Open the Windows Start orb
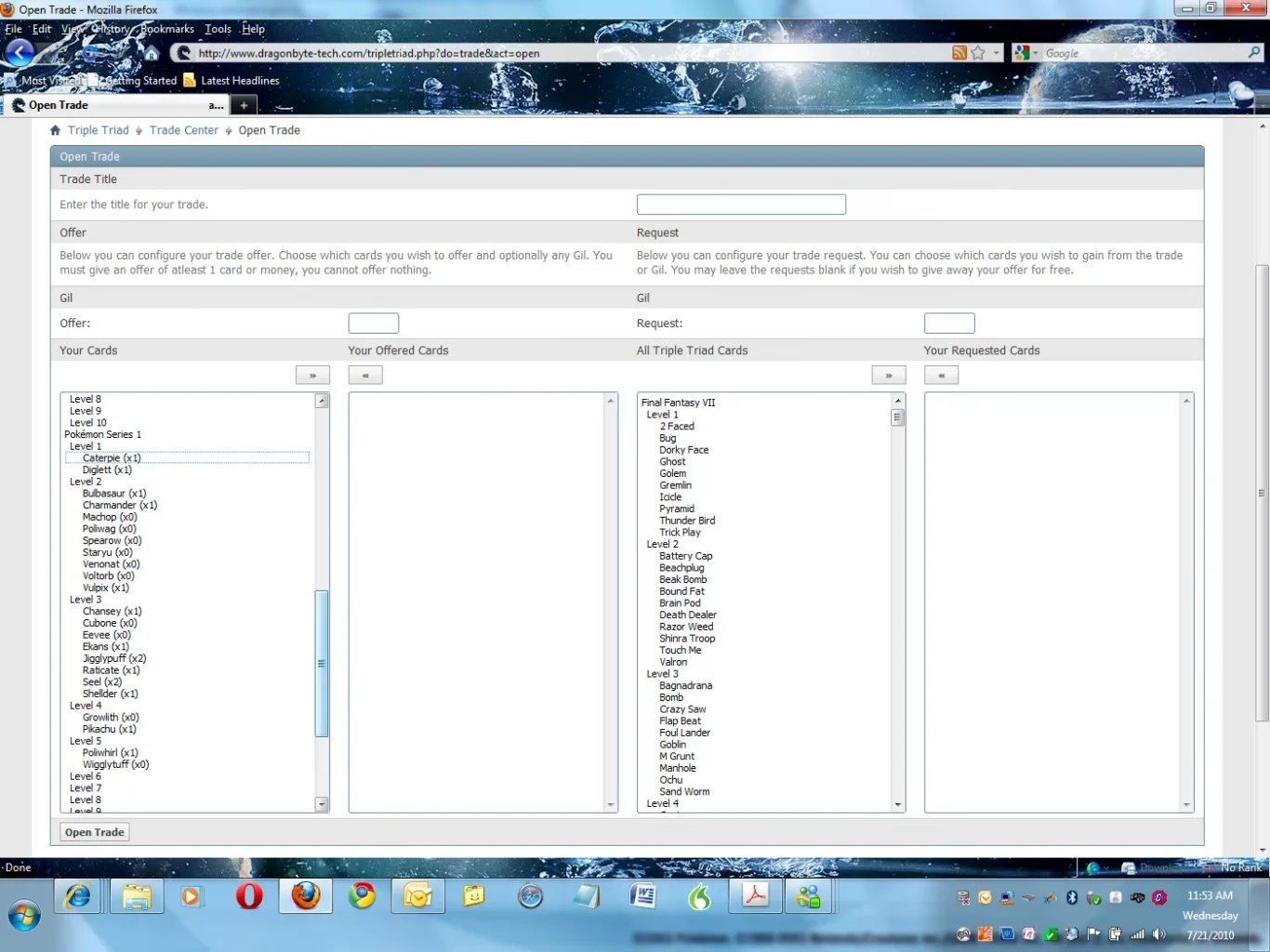1270x952 pixels. pos(24,916)
